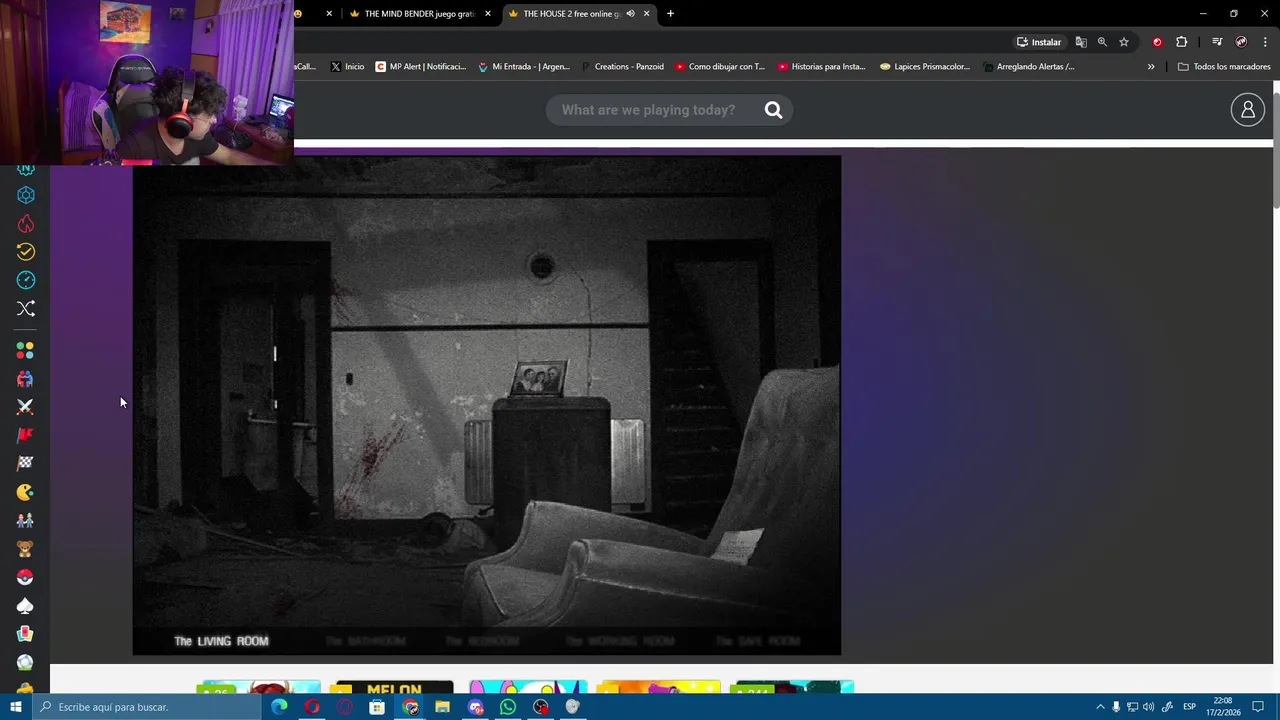
Task: Mute the THE HOUSE 2 tab audio
Action: [x=630, y=14]
